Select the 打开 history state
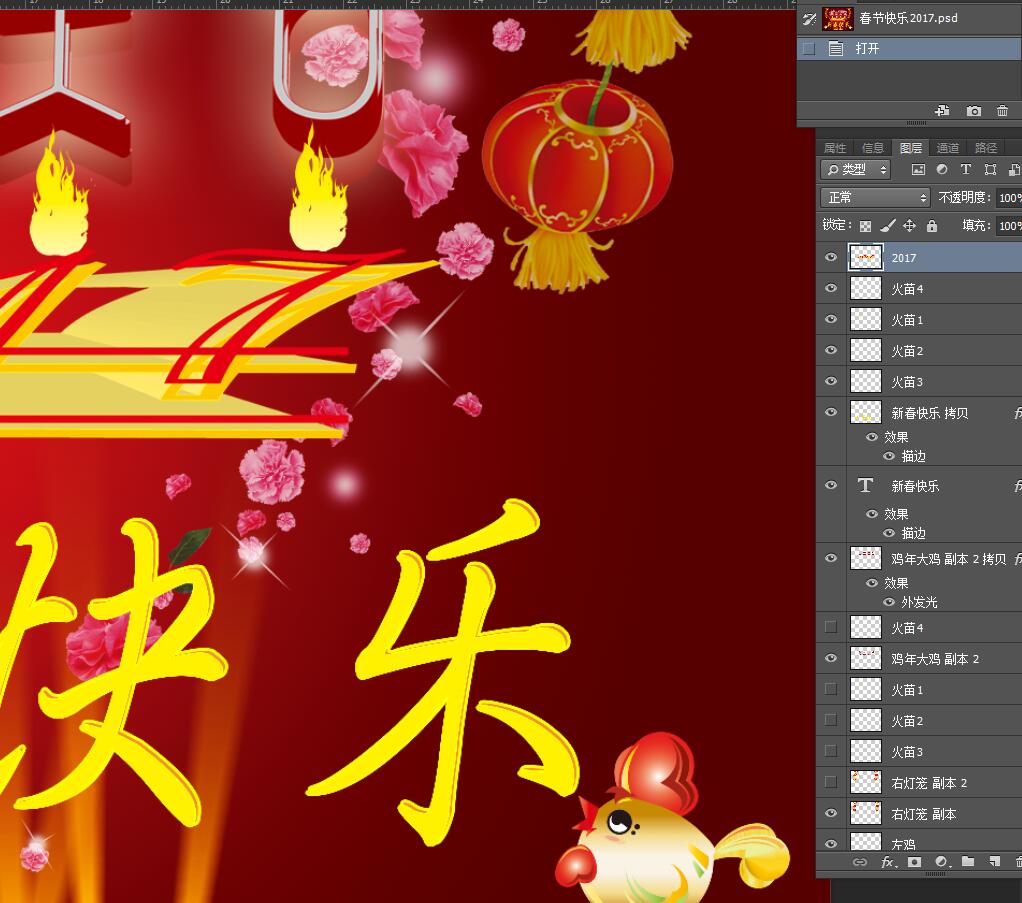The height and width of the screenshot is (903, 1022). tap(909, 49)
